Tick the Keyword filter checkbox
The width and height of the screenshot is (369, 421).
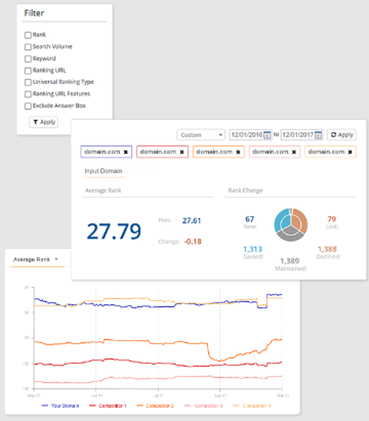click(x=28, y=59)
